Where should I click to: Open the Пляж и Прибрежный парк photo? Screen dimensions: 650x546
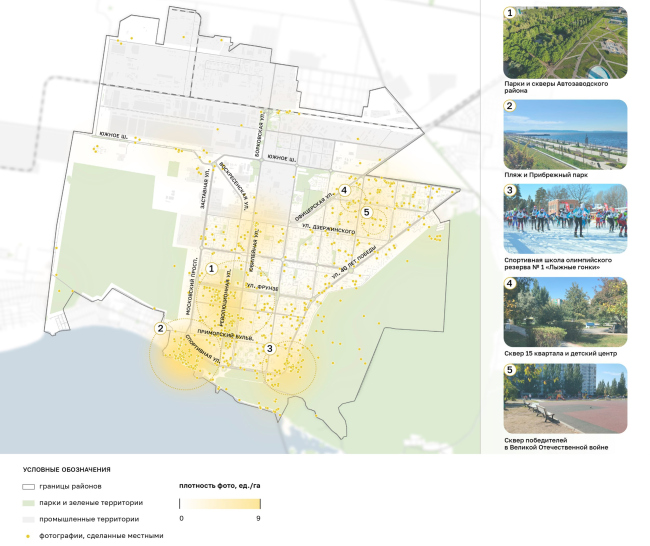tap(565, 133)
